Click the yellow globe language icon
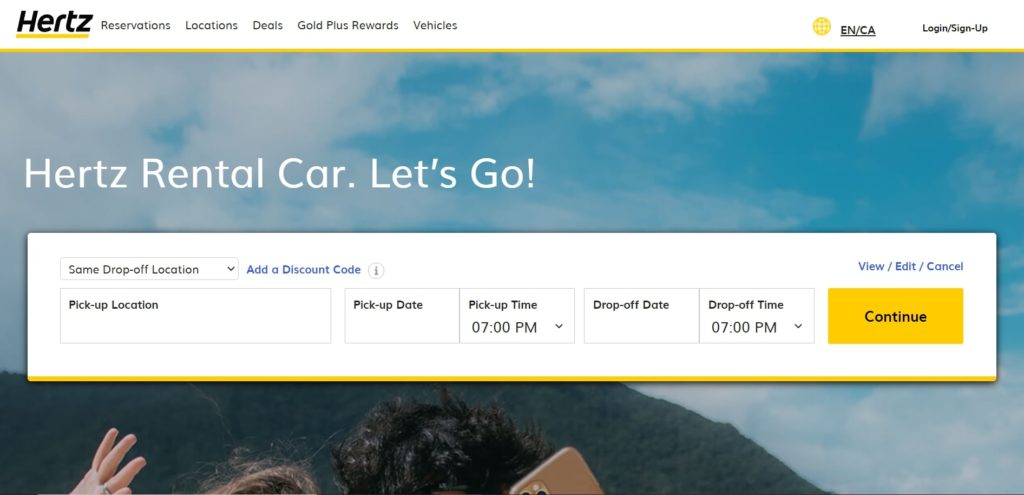 pos(821,27)
